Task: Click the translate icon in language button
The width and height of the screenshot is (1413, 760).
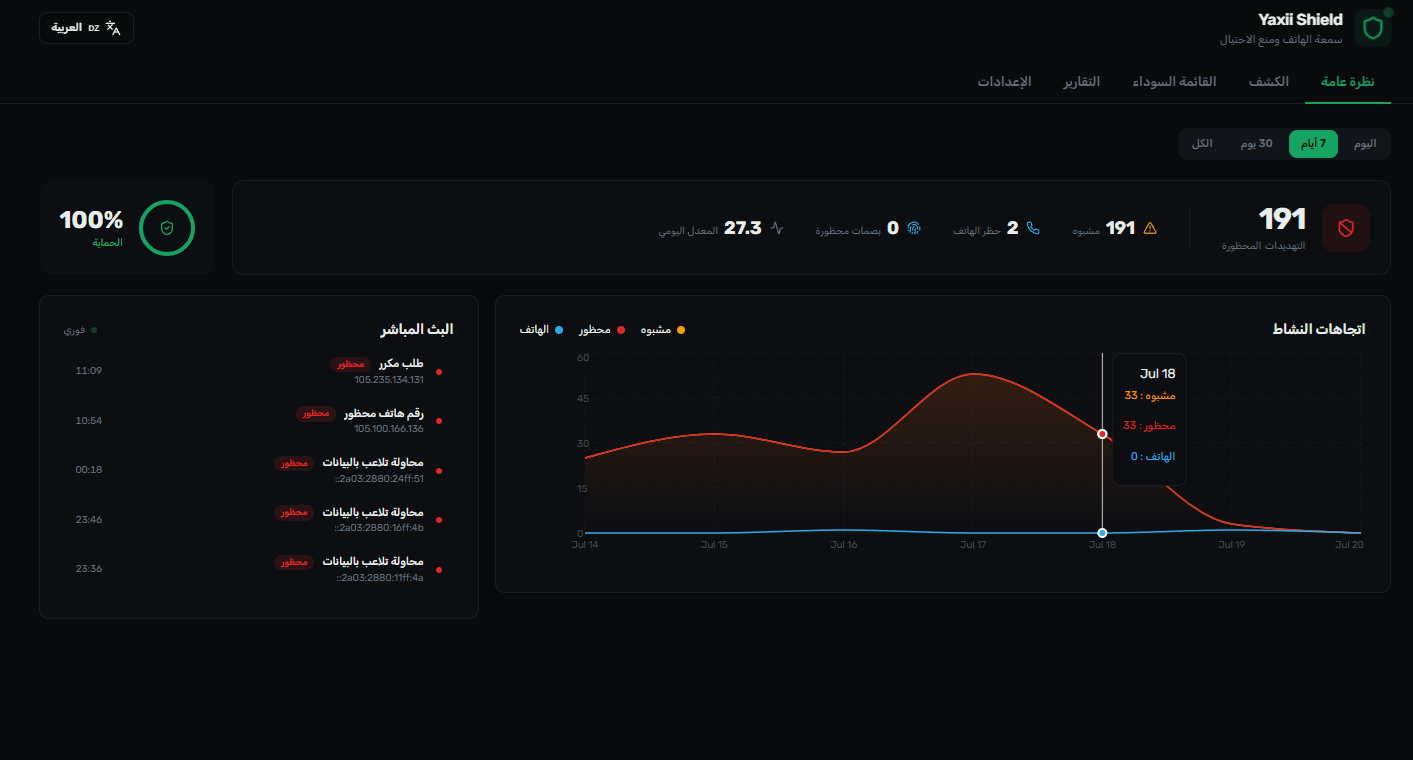Action: [x=113, y=28]
